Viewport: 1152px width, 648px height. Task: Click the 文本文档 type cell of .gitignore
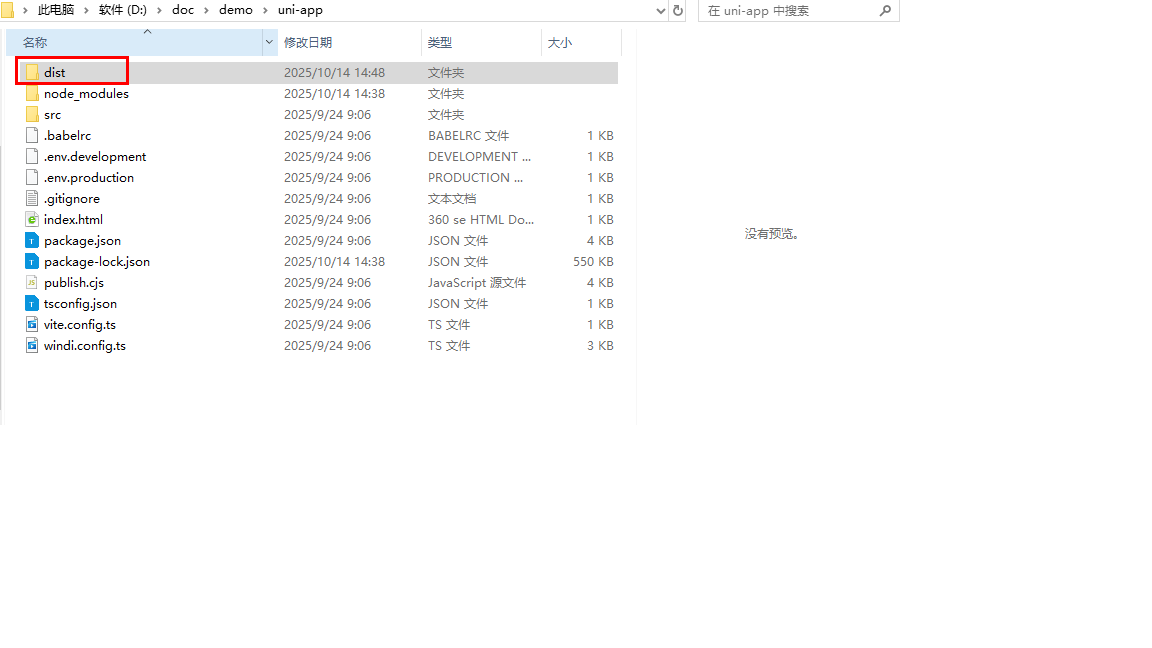click(x=452, y=198)
